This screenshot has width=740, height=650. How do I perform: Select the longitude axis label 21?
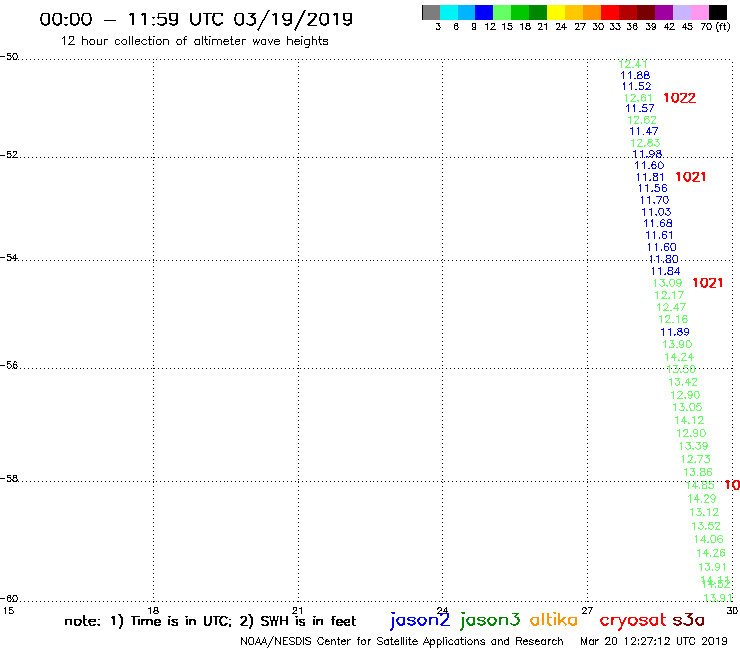click(297, 610)
